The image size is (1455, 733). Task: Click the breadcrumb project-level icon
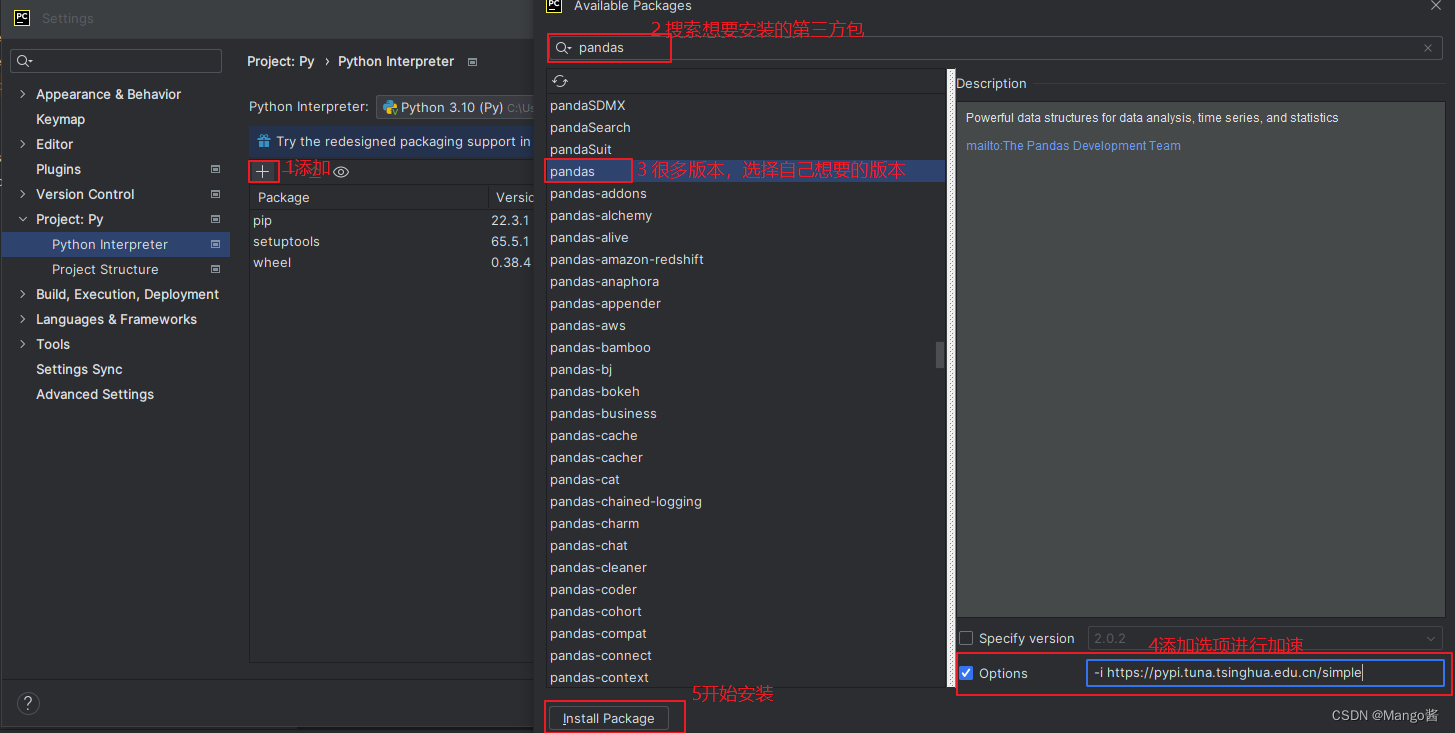(473, 62)
